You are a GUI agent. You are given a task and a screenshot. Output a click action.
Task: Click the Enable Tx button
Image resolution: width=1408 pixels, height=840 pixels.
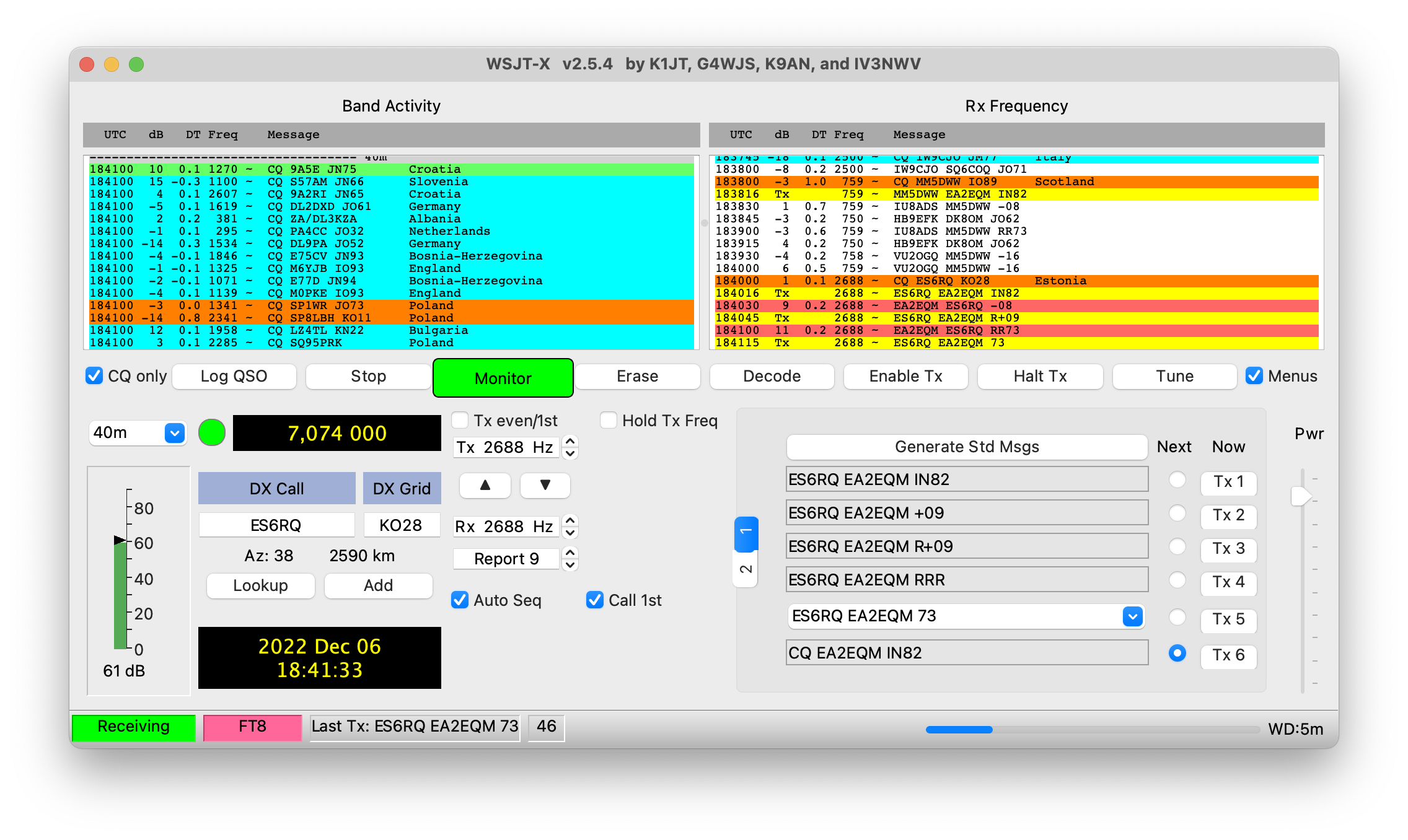coord(905,376)
